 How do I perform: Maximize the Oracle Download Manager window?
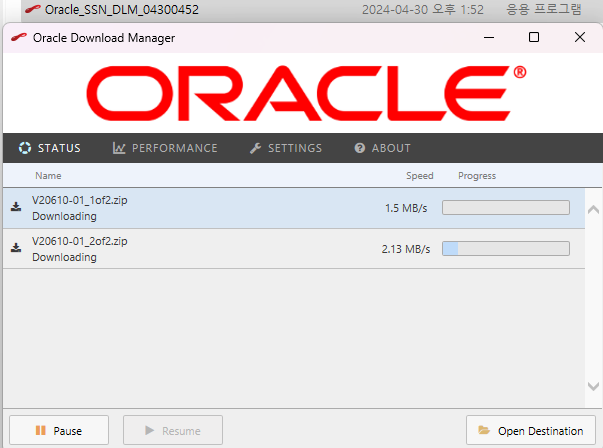click(534, 37)
